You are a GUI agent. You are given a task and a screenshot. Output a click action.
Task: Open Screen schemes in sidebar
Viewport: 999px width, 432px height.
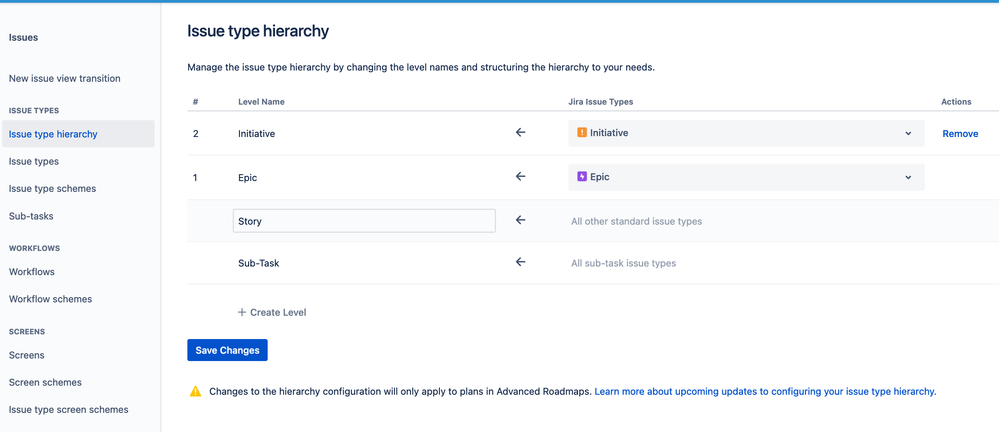coord(45,382)
